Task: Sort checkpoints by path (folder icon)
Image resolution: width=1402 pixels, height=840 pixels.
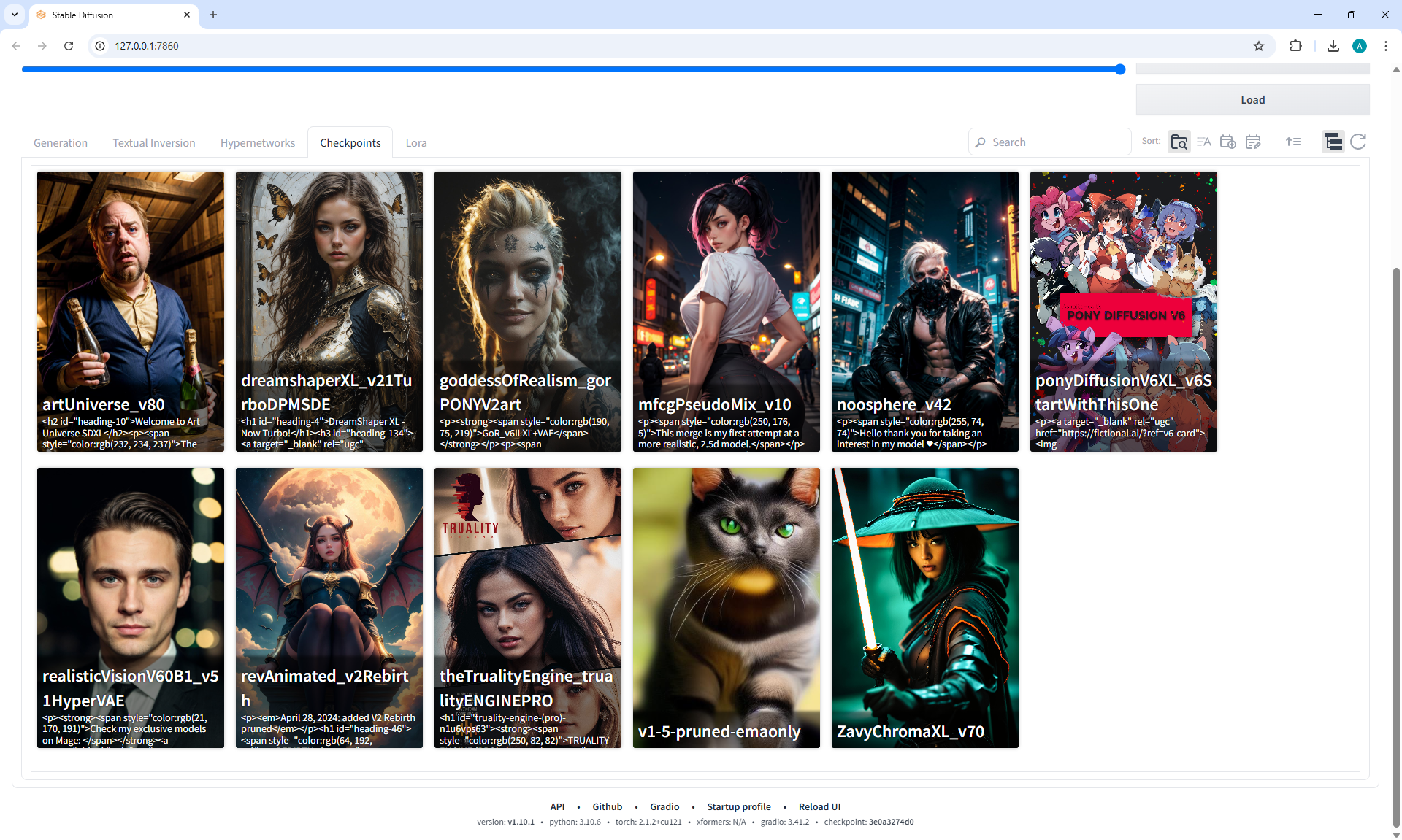Action: pyautogui.click(x=1179, y=142)
